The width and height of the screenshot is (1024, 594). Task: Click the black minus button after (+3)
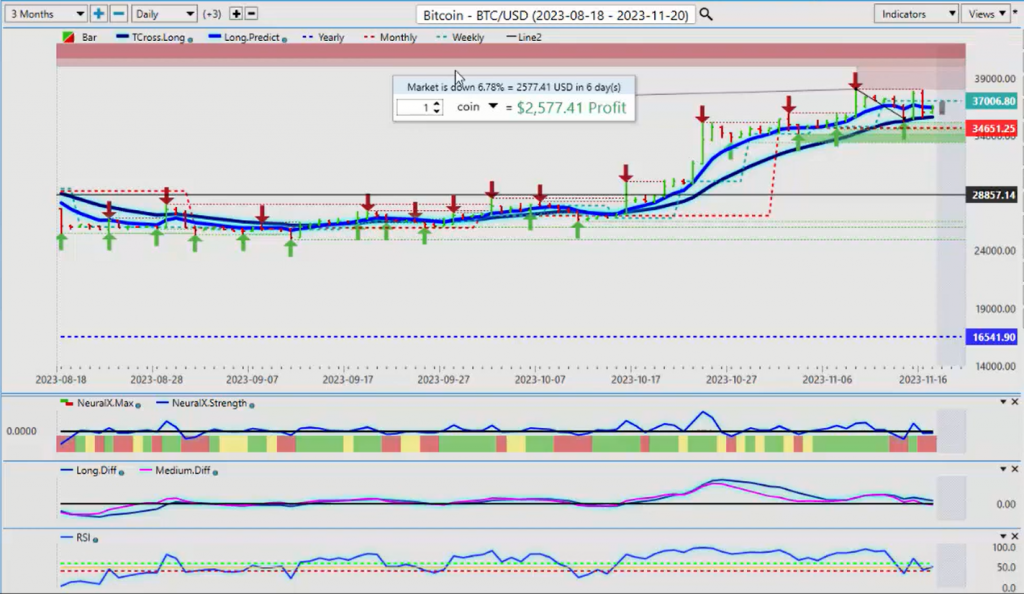tap(251, 14)
